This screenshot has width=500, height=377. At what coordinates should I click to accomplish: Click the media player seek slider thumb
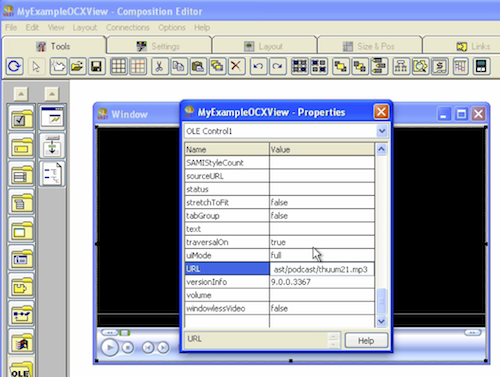pos(125,333)
